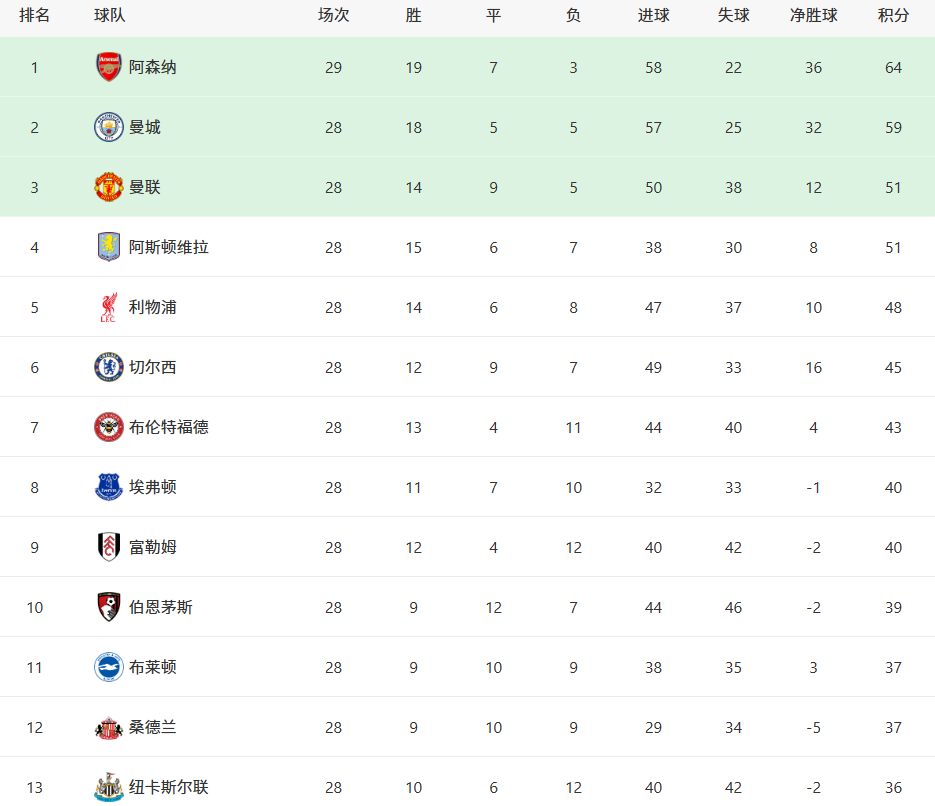
Task: Click the Aston Villa crest icon
Action: 108,248
